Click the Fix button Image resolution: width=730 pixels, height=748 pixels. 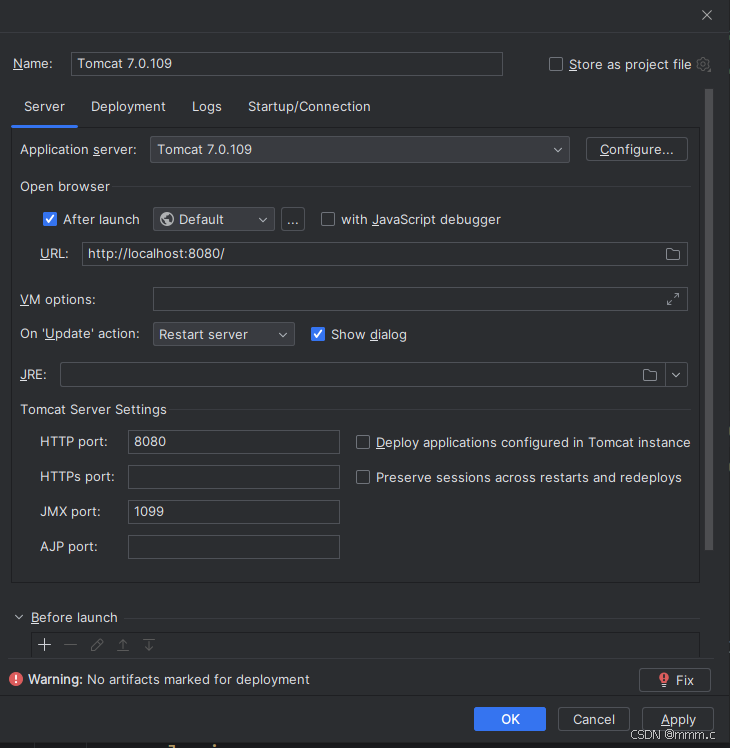(x=675, y=680)
